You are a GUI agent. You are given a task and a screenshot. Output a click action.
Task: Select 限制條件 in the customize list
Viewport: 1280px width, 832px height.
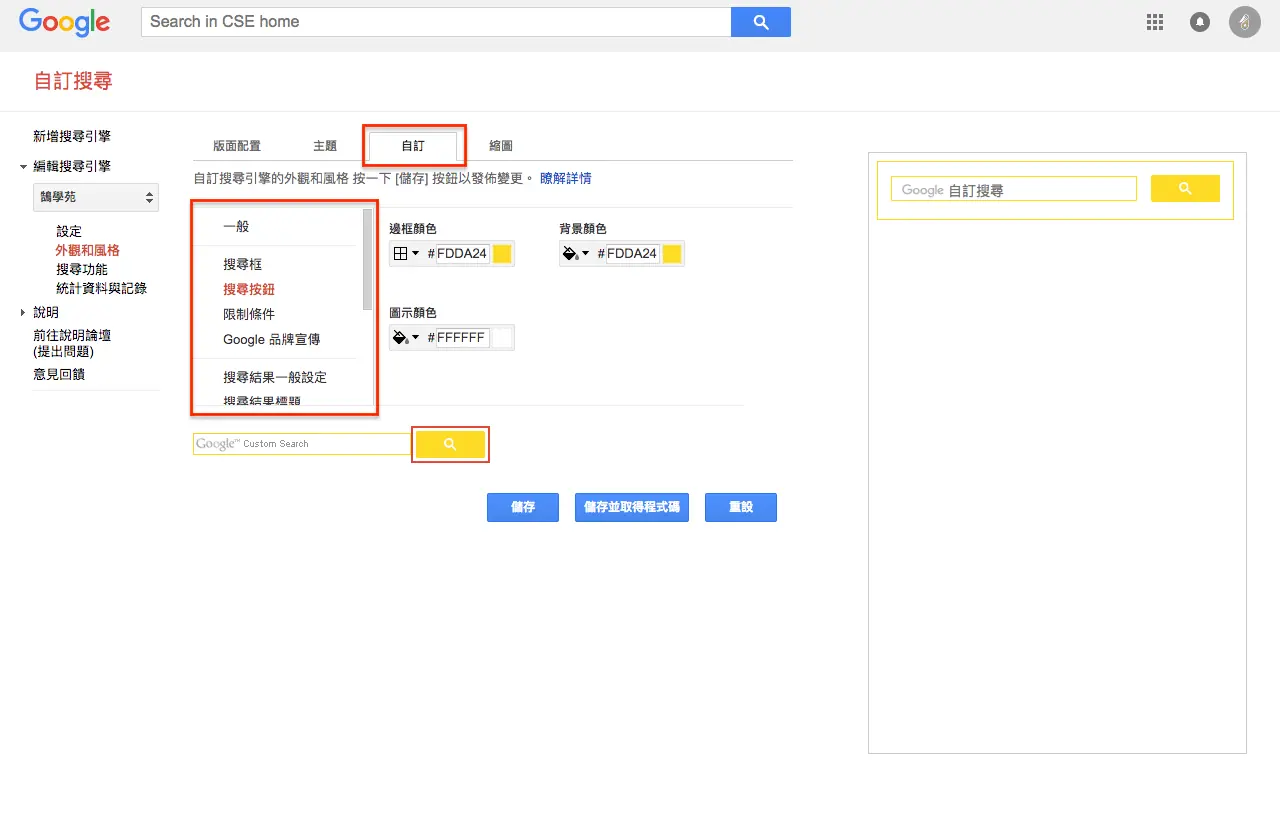point(249,314)
